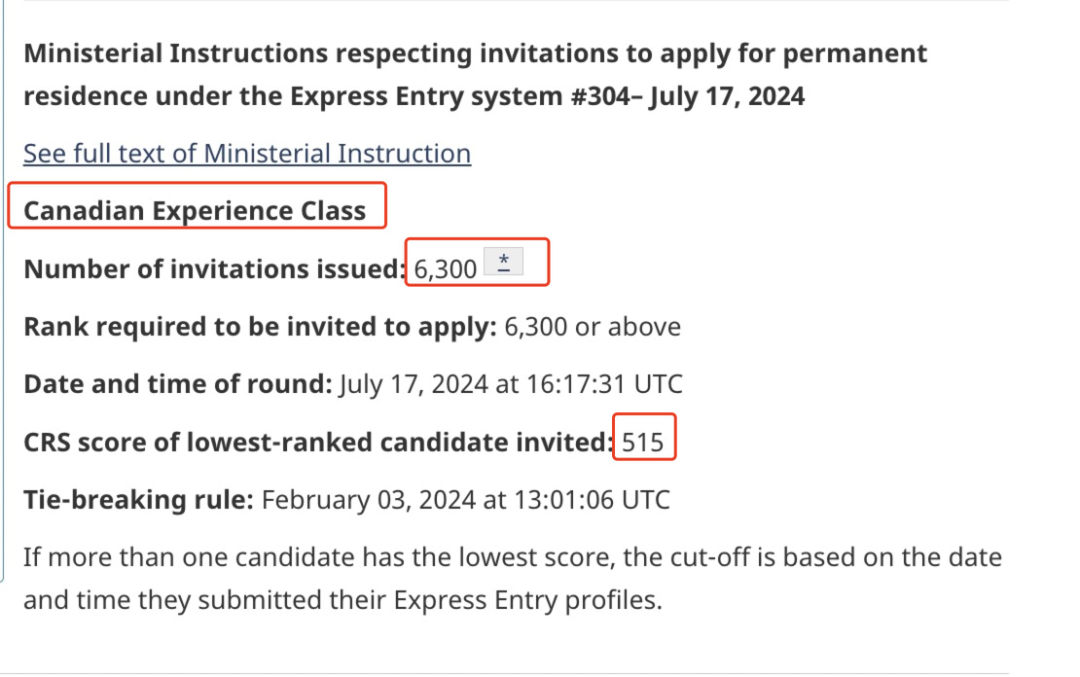Click the "If more than one candidate" explanation line
Viewport: 1080px width, 677px height.
click(x=512, y=557)
